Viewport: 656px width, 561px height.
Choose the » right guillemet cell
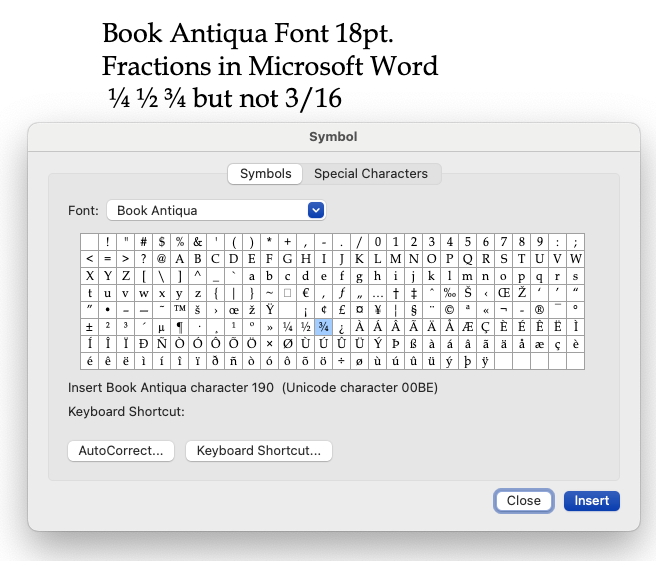coord(269,327)
